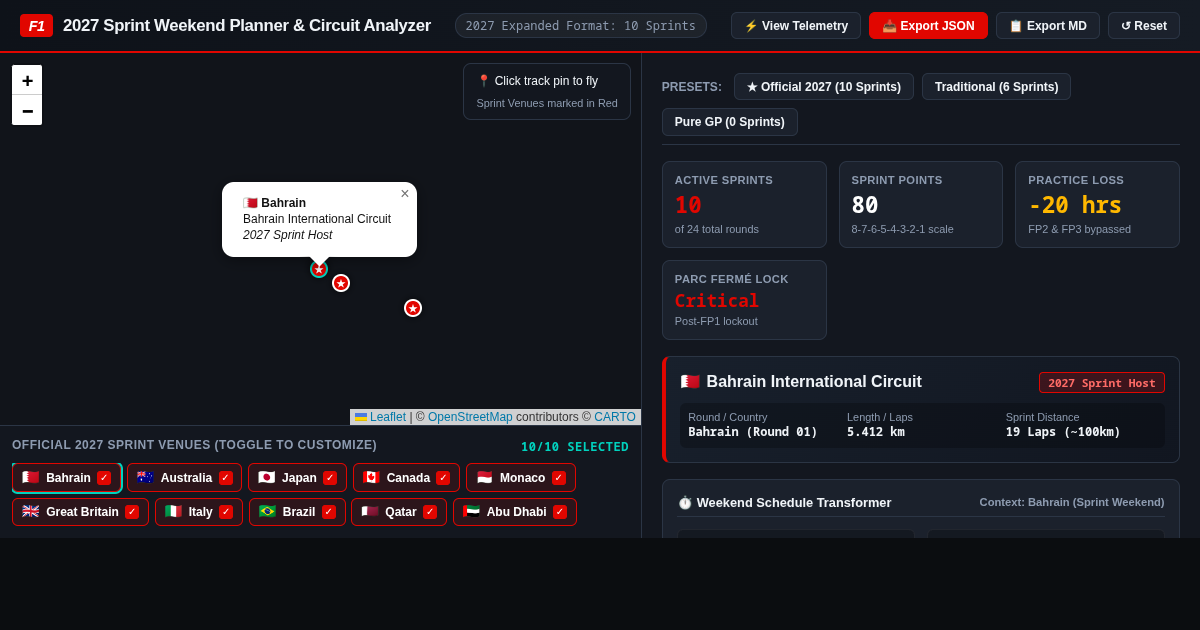This screenshot has height=630, width=1200.
Task: Toggle Great Britain sprint venue
Action: coord(80,512)
